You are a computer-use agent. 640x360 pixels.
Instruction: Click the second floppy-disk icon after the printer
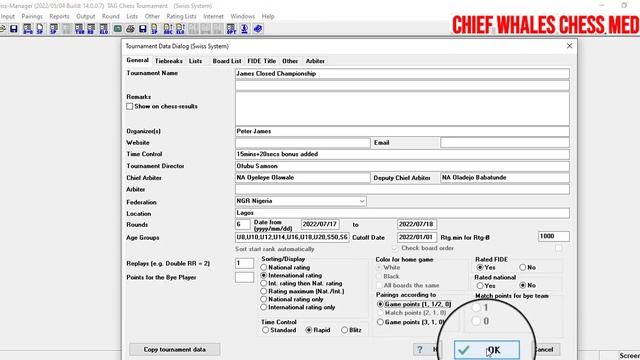click(x=142, y=29)
